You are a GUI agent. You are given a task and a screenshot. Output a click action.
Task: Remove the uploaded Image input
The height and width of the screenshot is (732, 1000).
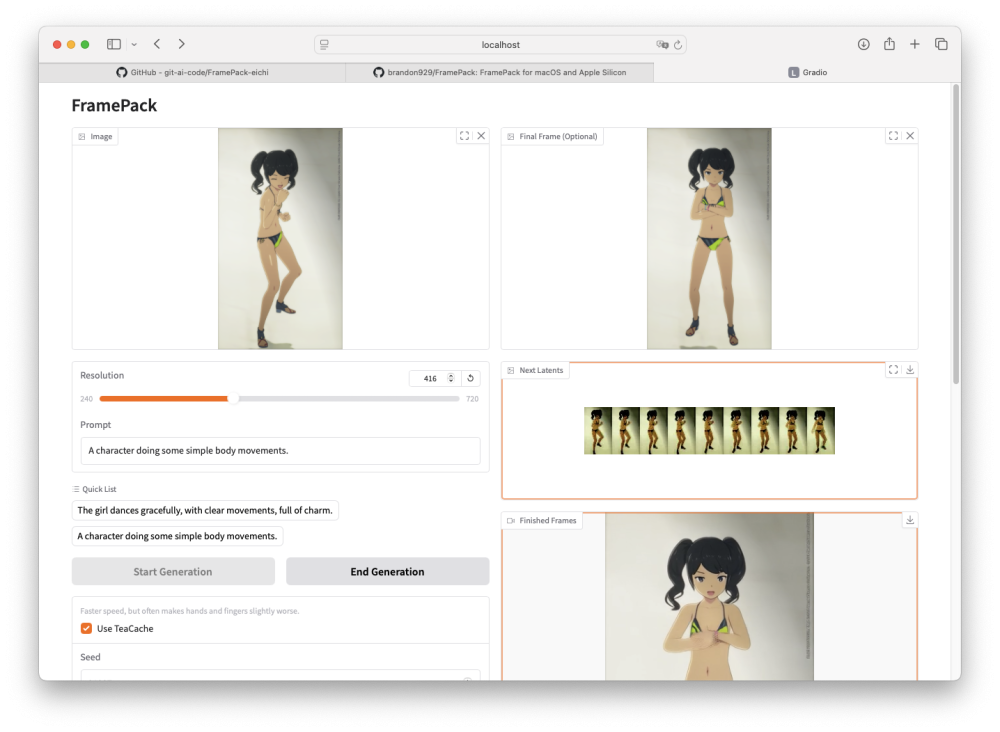[482, 136]
